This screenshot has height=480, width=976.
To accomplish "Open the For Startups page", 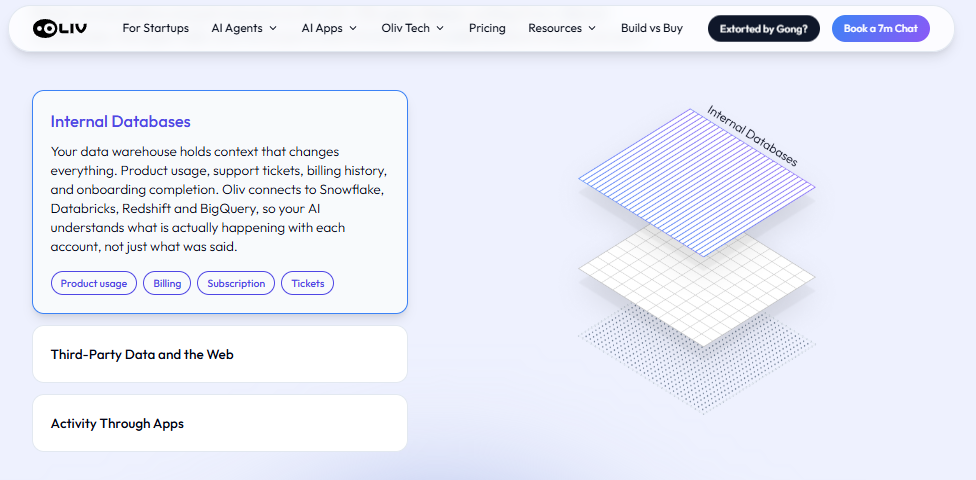I will [x=156, y=28].
